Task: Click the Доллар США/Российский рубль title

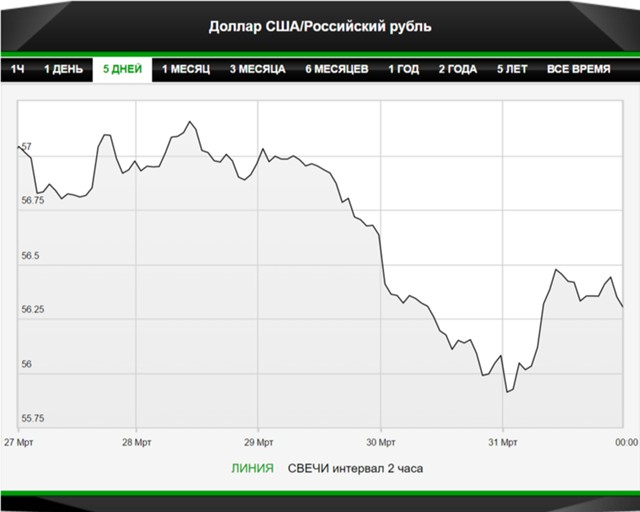Action: pyautogui.click(x=320, y=26)
